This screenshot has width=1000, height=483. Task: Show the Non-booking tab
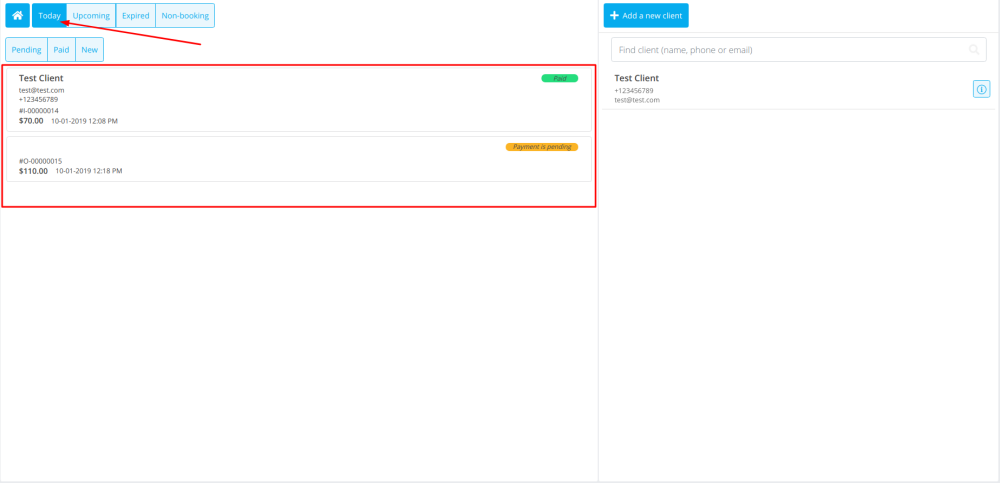click(x=185, y=16)
